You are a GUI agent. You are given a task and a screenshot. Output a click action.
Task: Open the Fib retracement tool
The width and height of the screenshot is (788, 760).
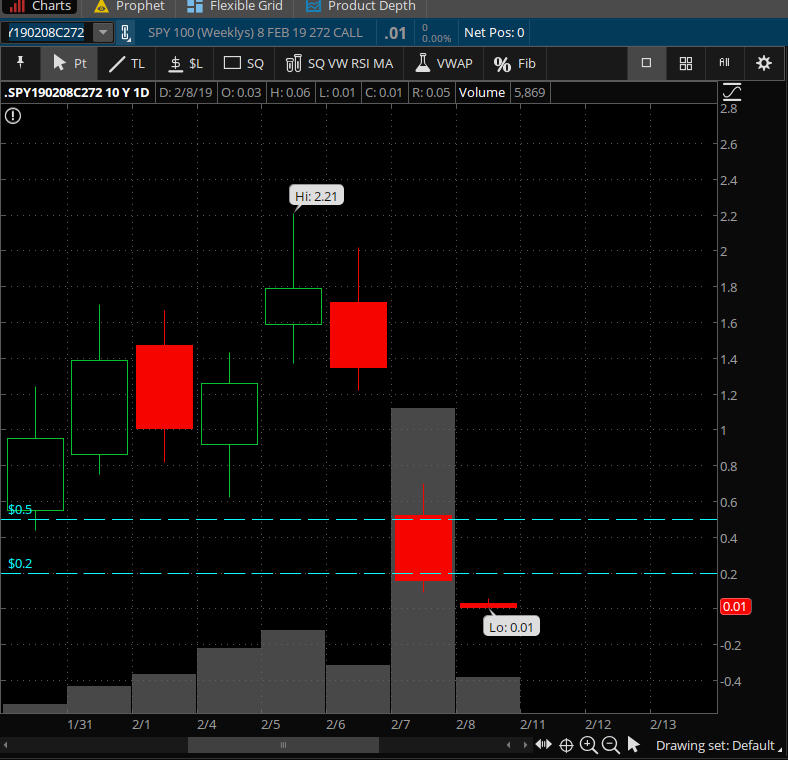[x=515, y=63]
